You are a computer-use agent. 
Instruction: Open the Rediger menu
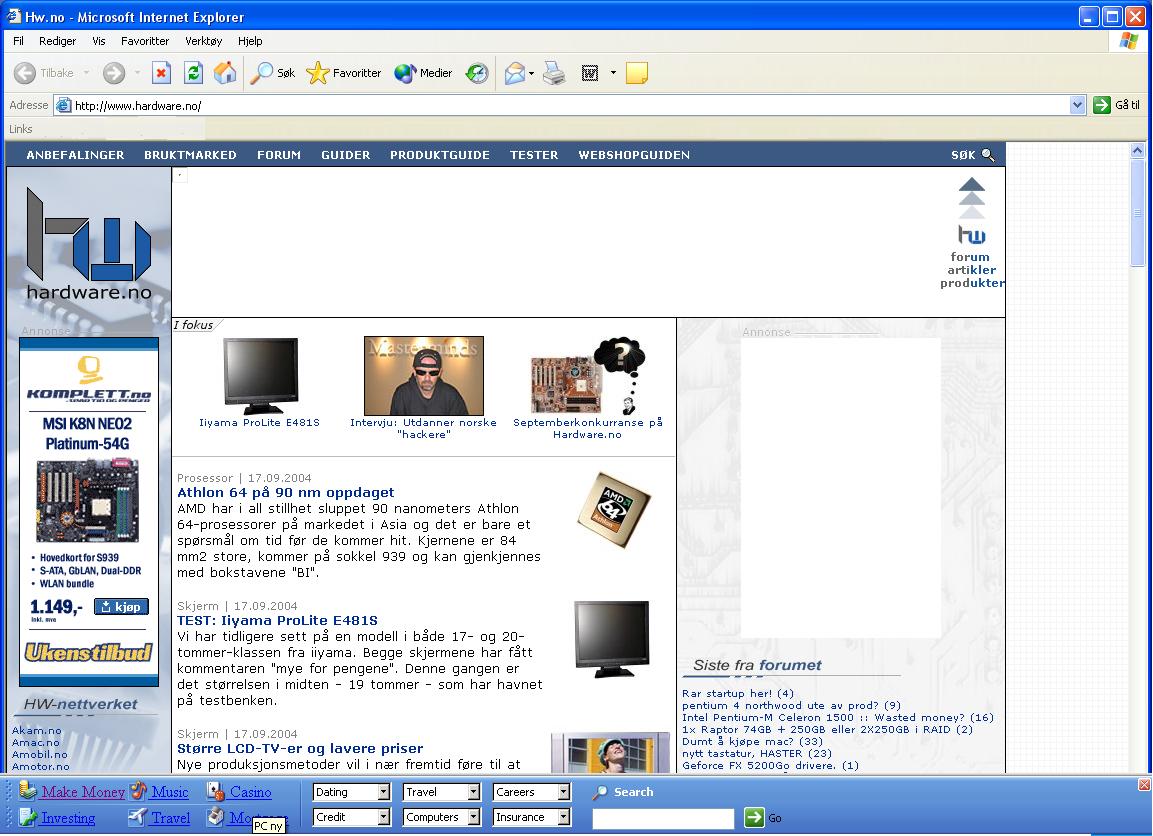(x=57, y=41)
